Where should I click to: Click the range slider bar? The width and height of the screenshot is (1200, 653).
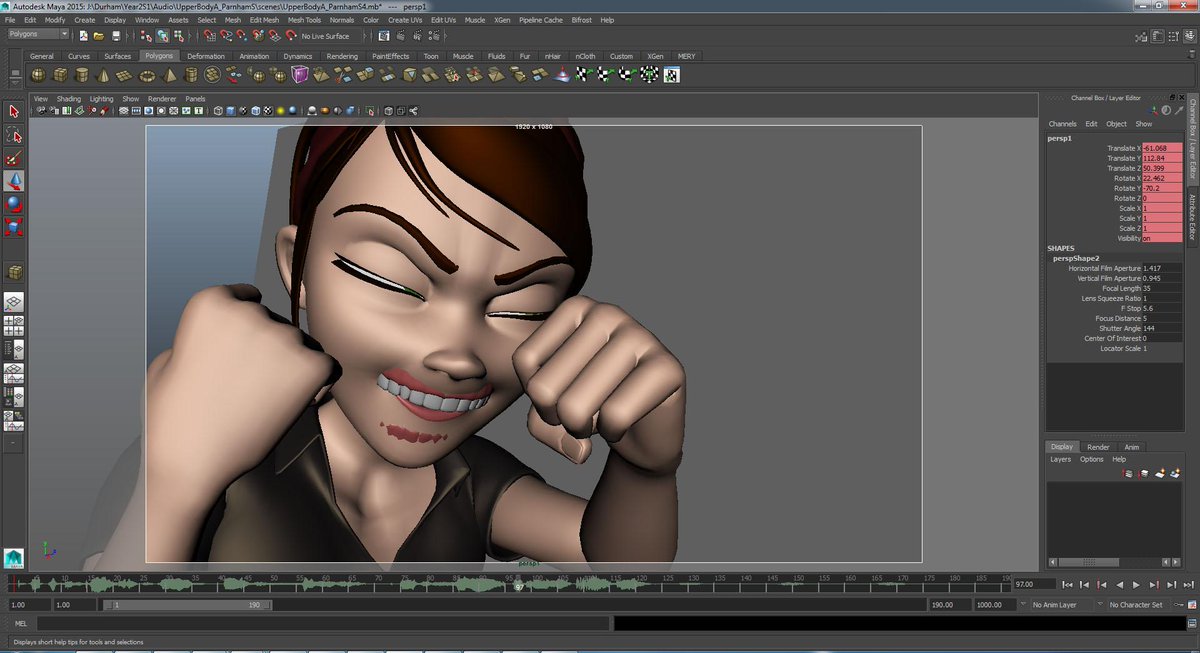[x=187, y=605]
